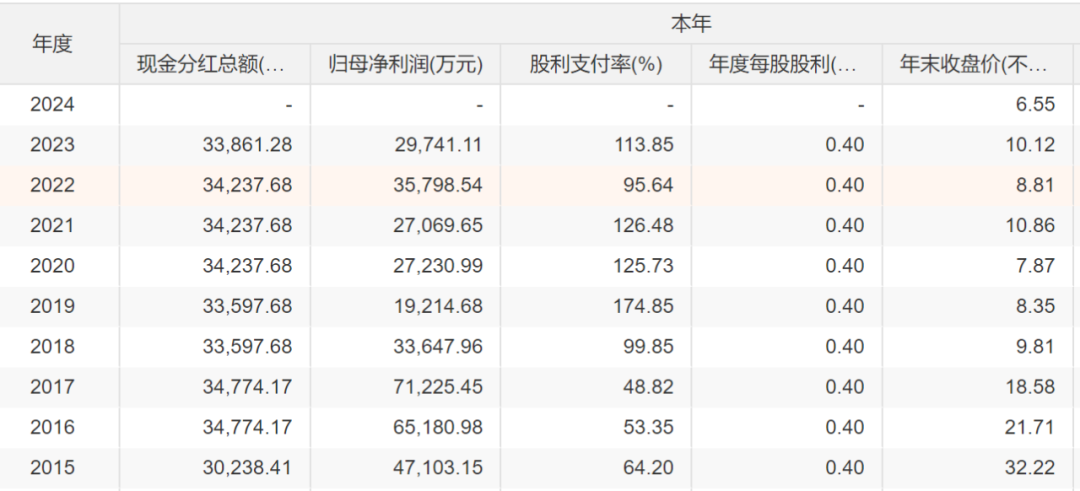
Task: Click the 归母净利润(万元) column header
Action: (x=405, y=65)
